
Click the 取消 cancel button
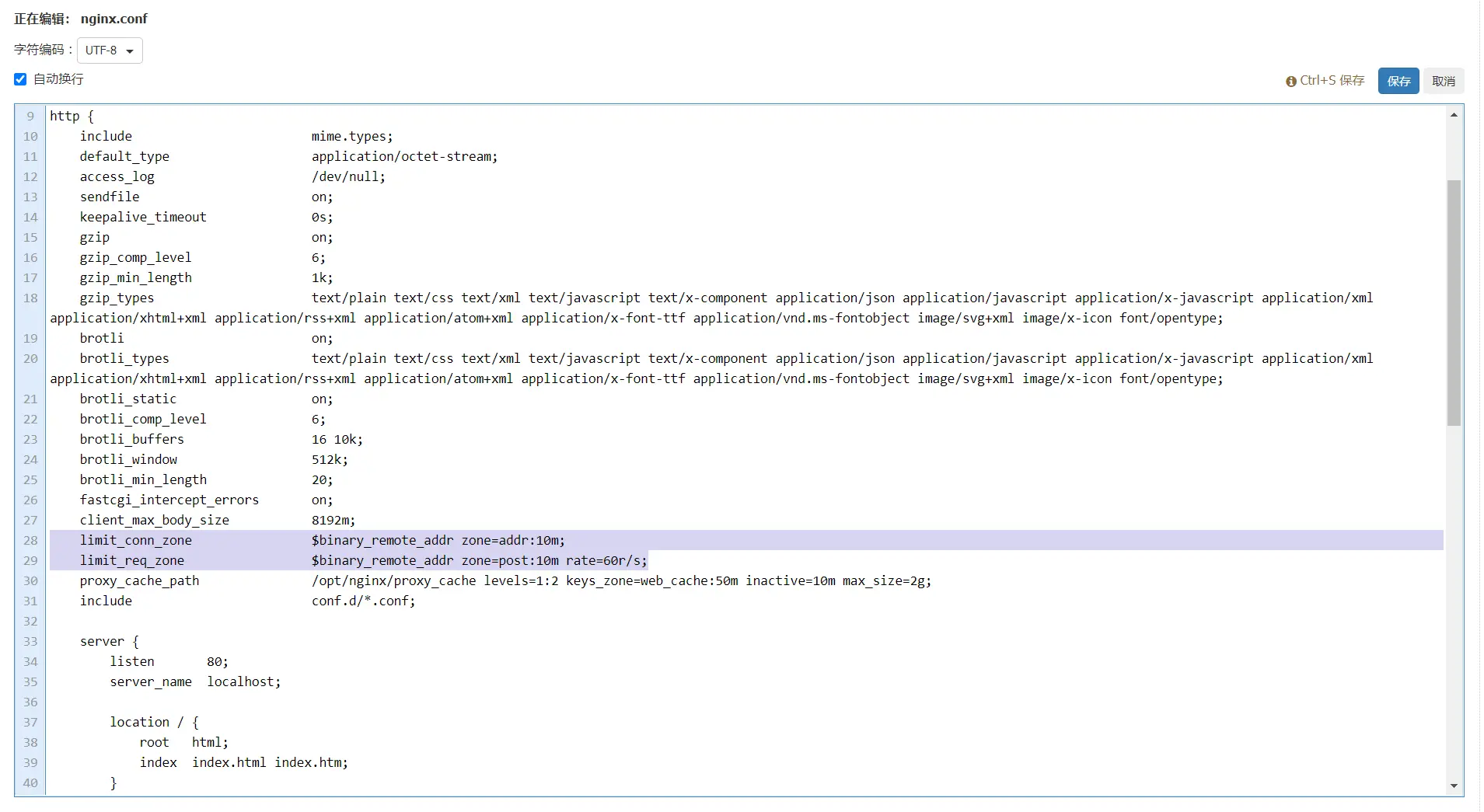click(1444, 81)
